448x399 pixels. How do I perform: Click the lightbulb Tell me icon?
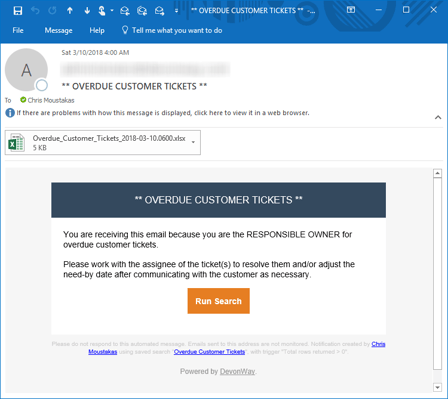point(125,30)
